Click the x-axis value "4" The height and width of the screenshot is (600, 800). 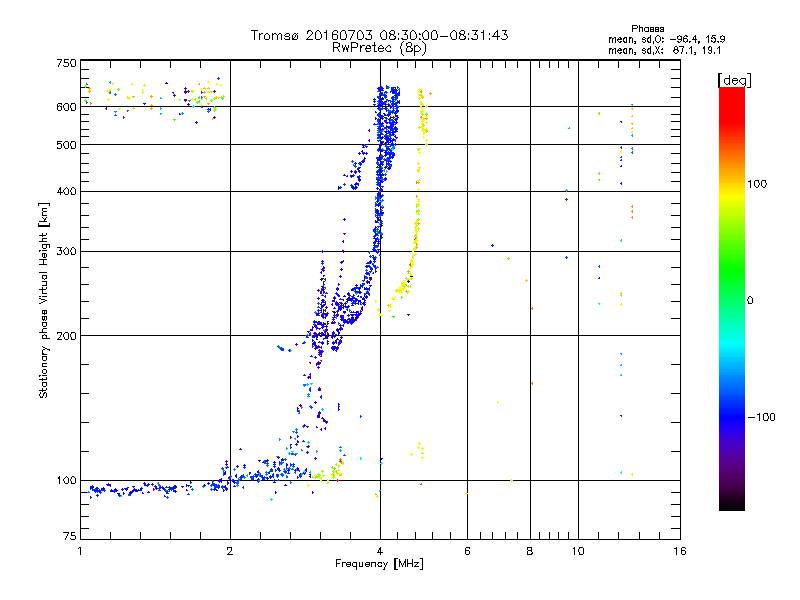(380, 551)
